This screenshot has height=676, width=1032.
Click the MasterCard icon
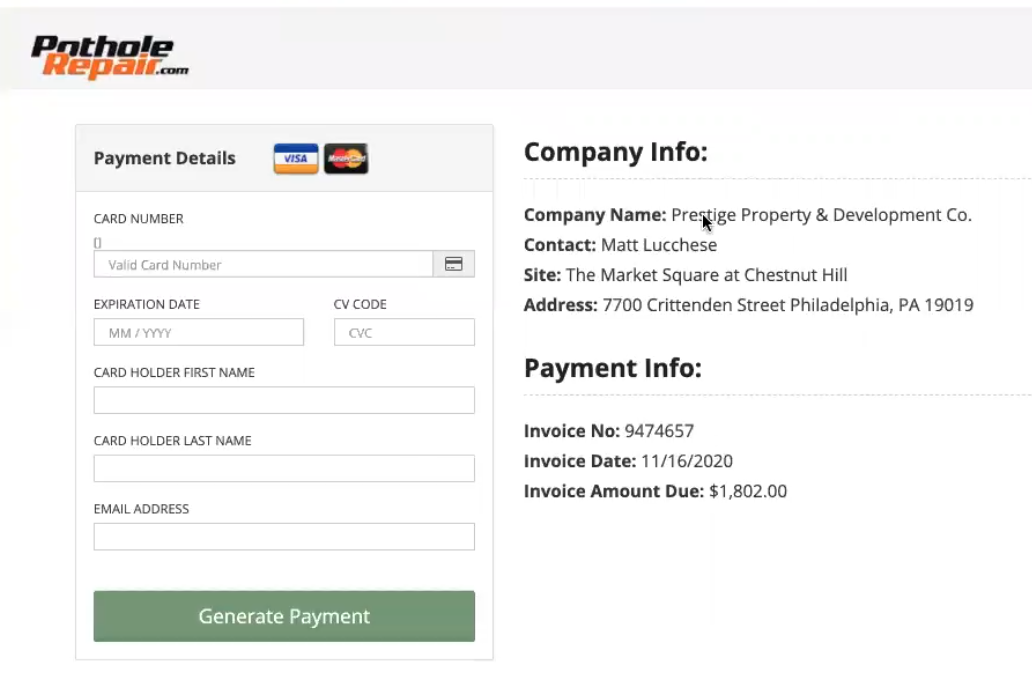[x=346, y=159]
